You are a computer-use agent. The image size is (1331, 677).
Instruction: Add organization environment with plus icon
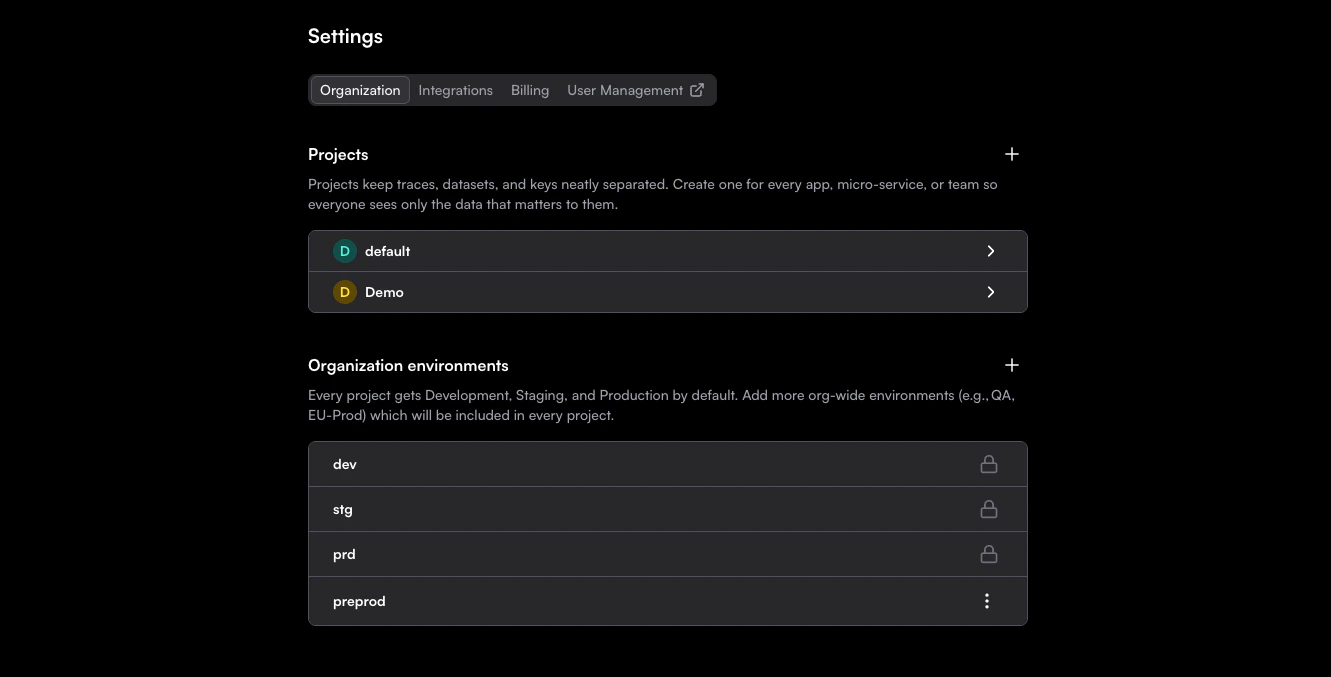point(1012,365)
